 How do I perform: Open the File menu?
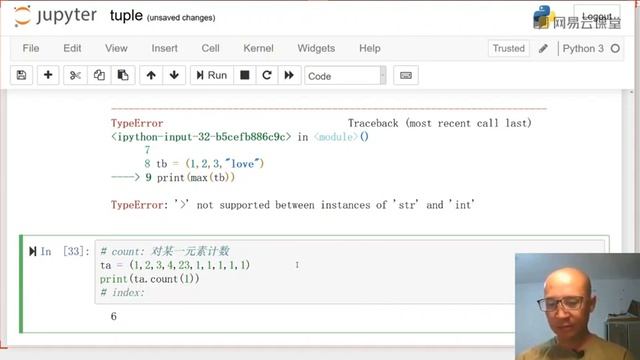31,48
